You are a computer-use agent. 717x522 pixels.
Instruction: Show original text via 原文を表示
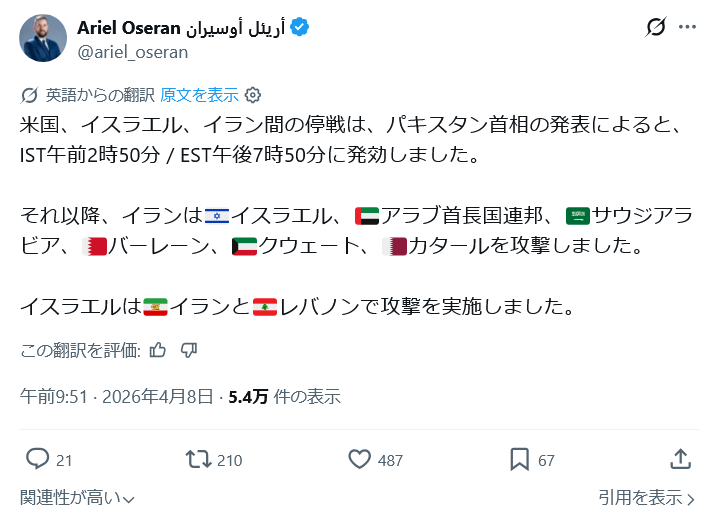(199, 95)
